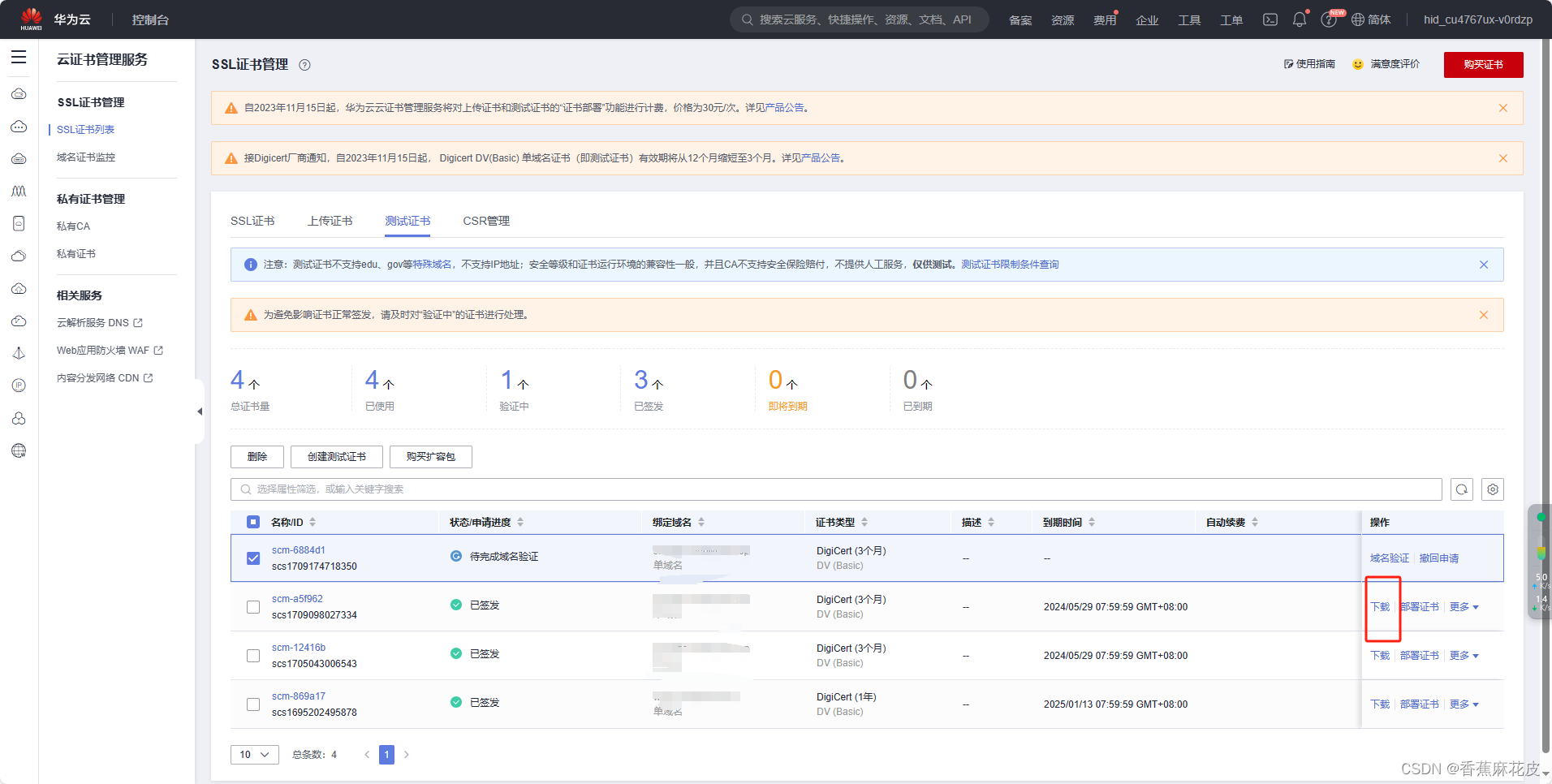1552x784 pixels.
Task: Click the notification bell icon
Action: 1299,19
